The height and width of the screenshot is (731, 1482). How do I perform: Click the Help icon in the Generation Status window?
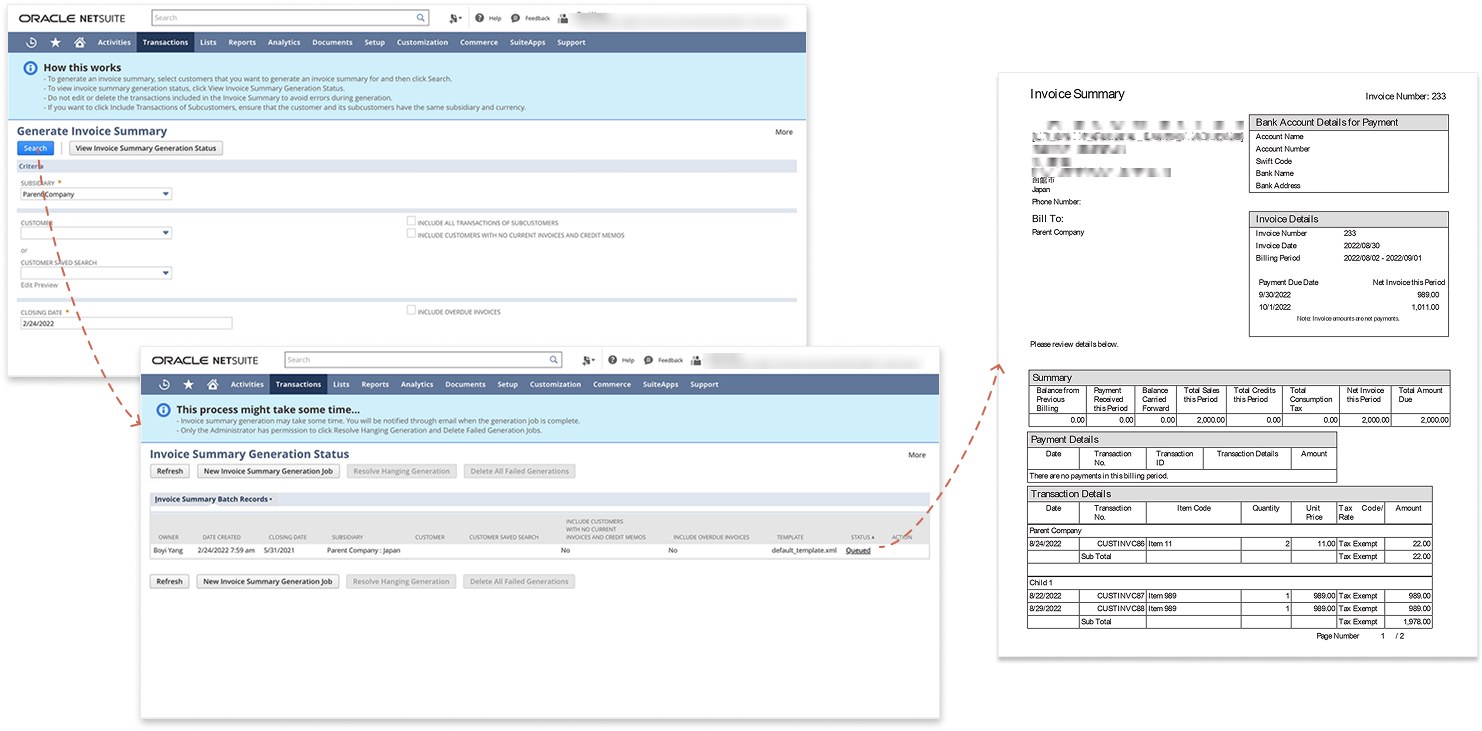[613, 360]
